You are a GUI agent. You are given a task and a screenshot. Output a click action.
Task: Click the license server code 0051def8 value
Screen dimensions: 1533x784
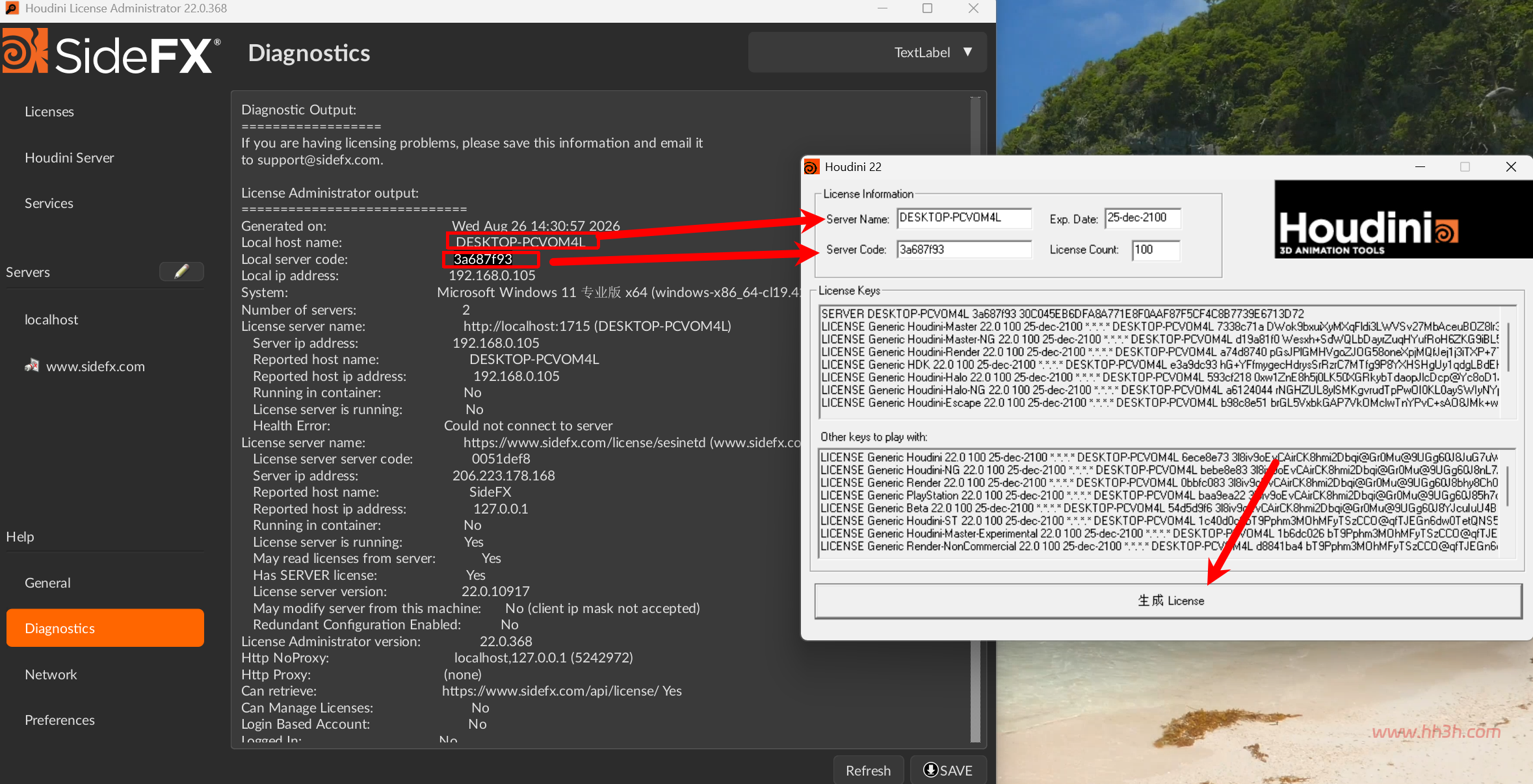[x=501, y=459]
